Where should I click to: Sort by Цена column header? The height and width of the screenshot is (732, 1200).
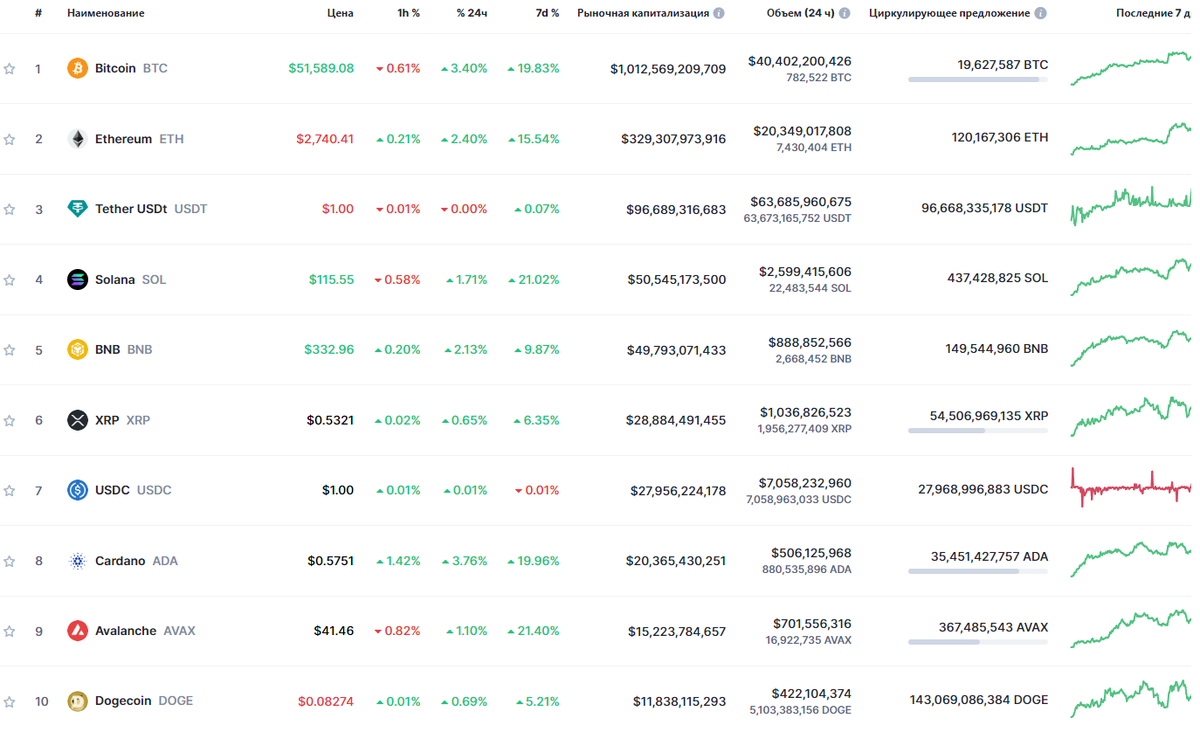[x=340, y=13]
